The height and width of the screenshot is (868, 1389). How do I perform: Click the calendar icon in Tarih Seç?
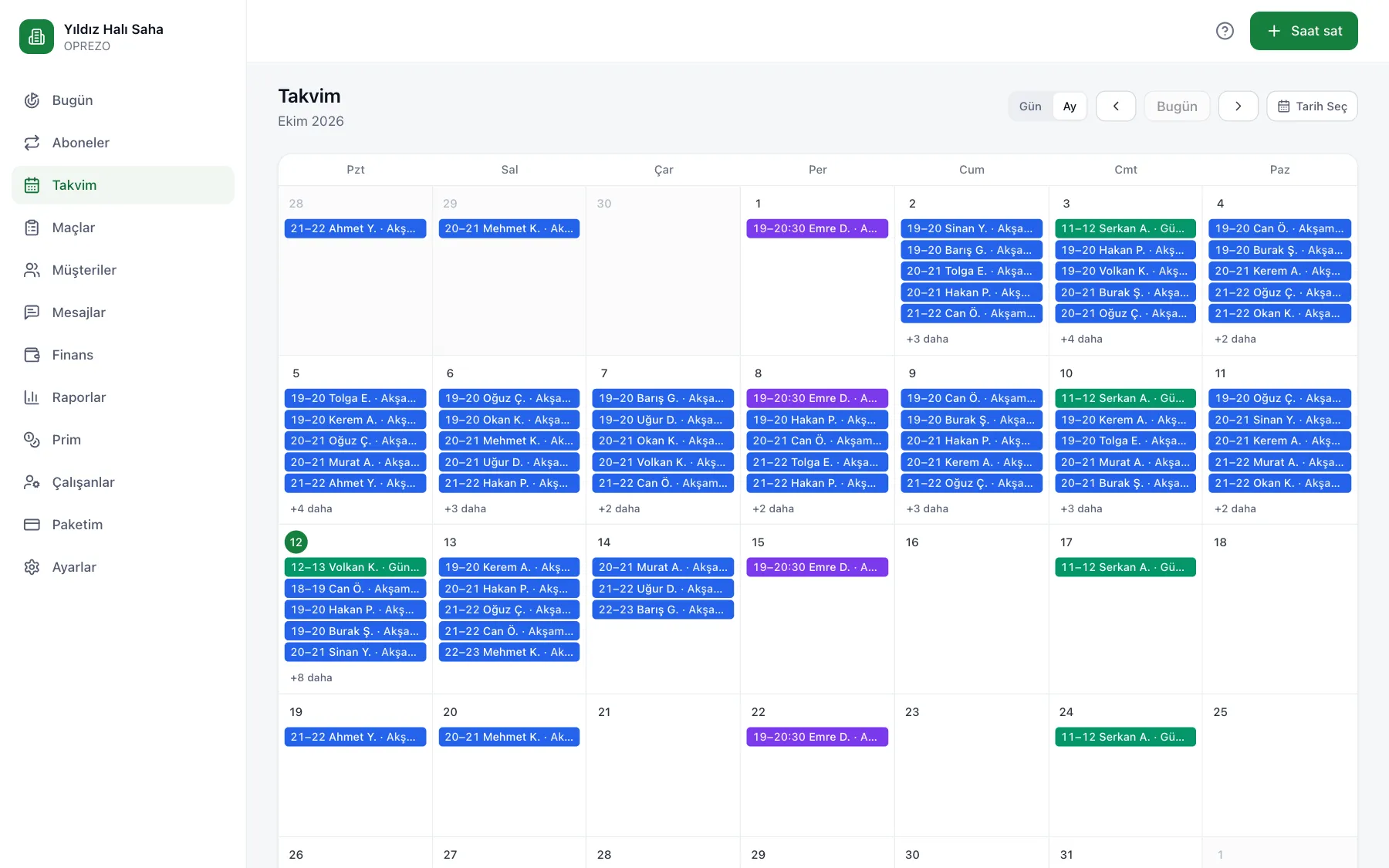click(x=1283, y=106)
